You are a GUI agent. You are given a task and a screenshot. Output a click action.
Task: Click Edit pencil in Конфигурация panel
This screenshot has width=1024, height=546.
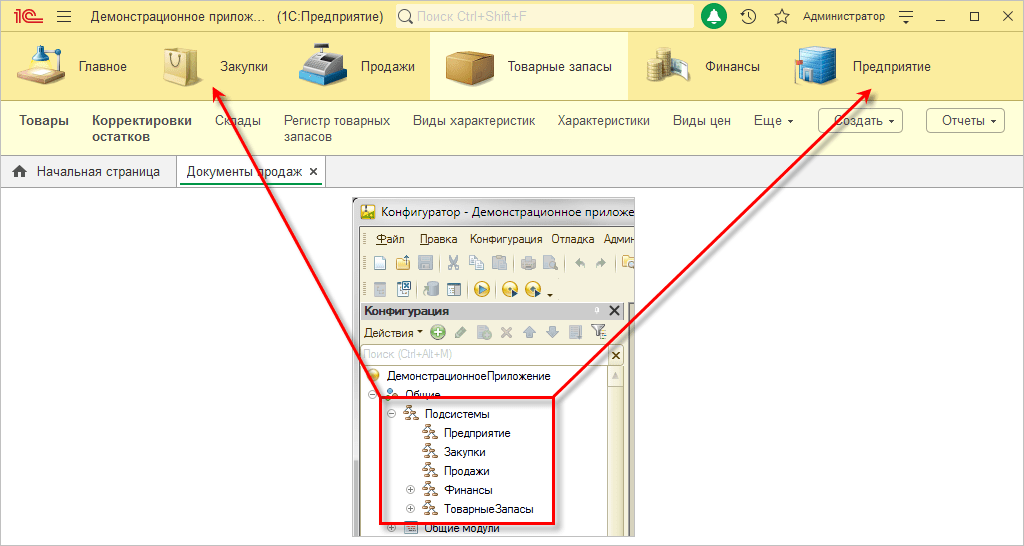[x=460, y=332]
